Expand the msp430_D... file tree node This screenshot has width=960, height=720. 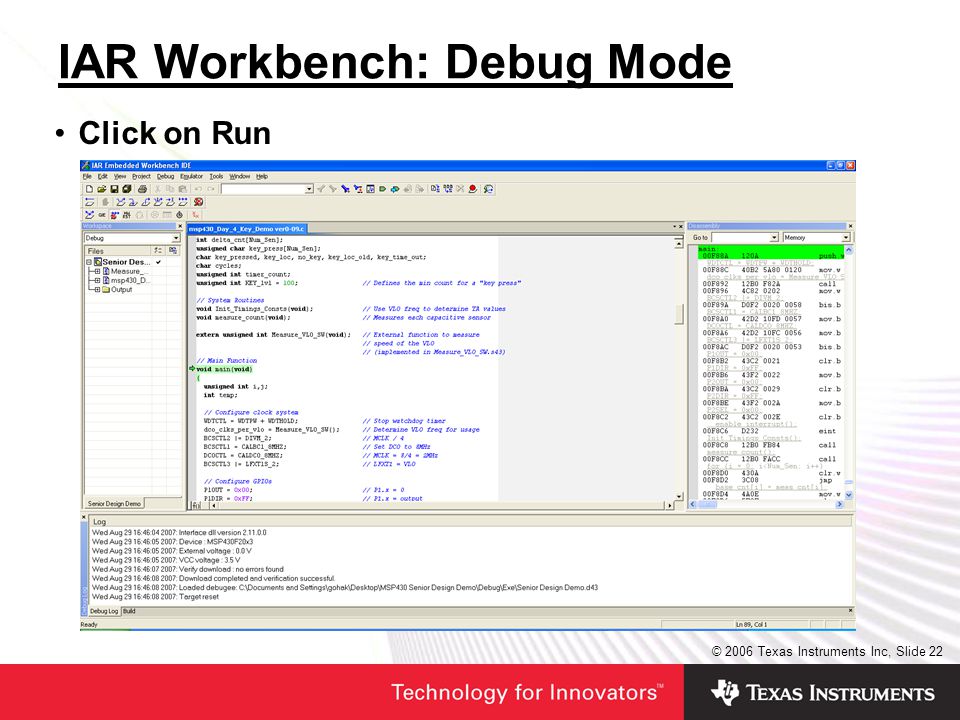97,280
